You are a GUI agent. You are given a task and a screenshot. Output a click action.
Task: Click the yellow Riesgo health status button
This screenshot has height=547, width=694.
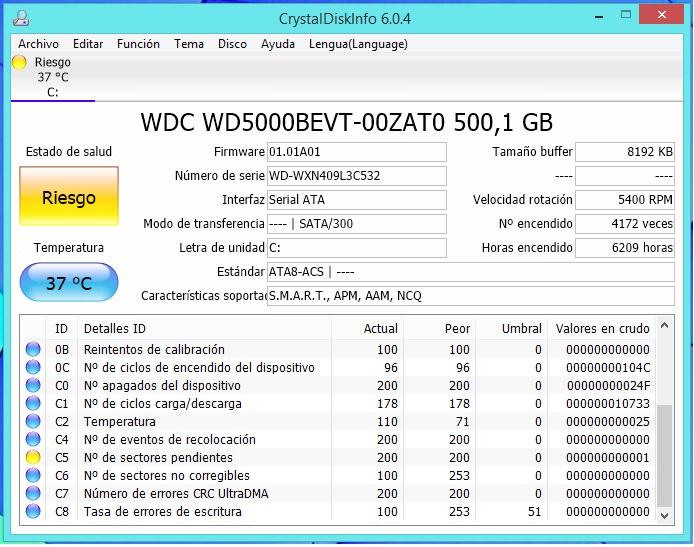(69, 196)
